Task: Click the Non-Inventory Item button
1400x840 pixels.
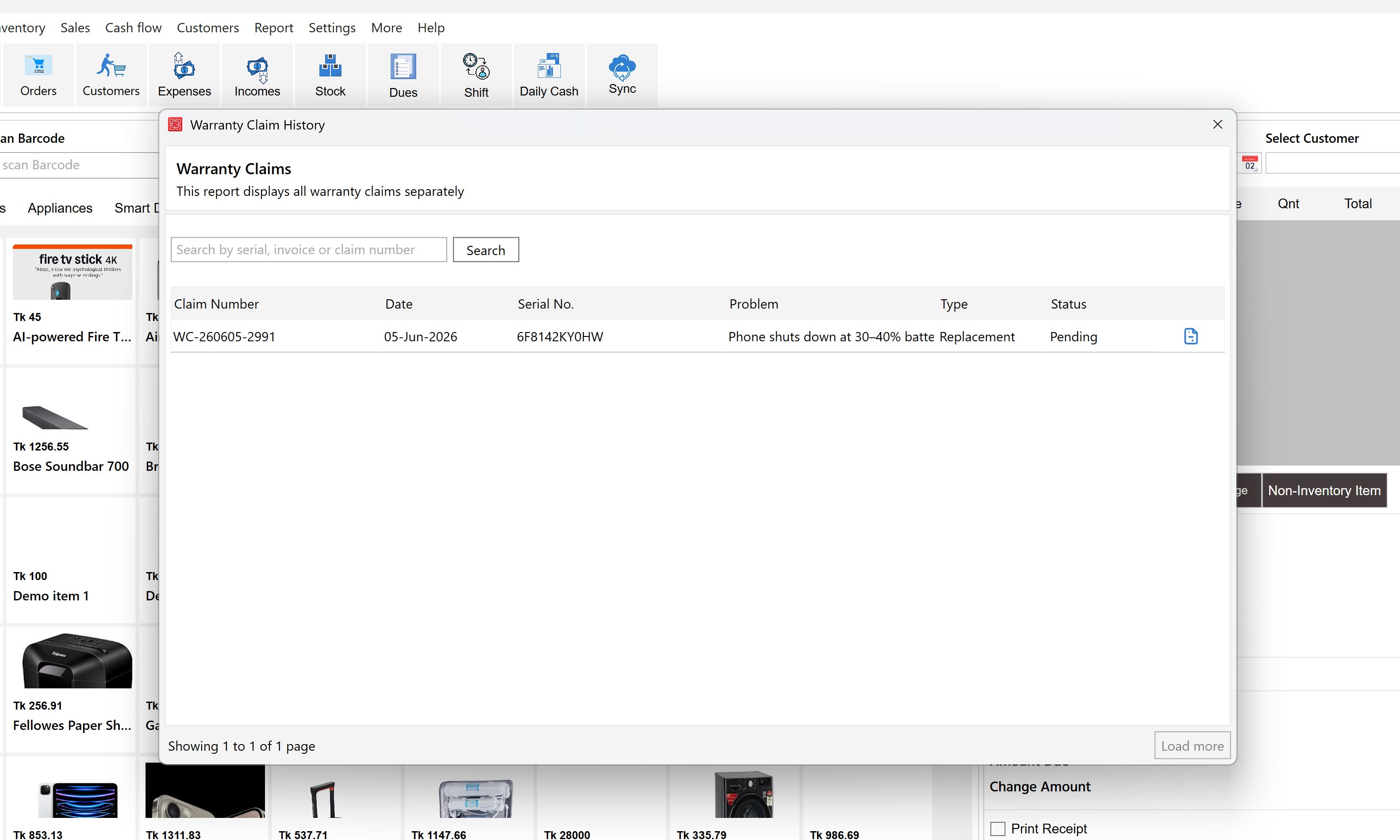Action: pos(1324,490)
